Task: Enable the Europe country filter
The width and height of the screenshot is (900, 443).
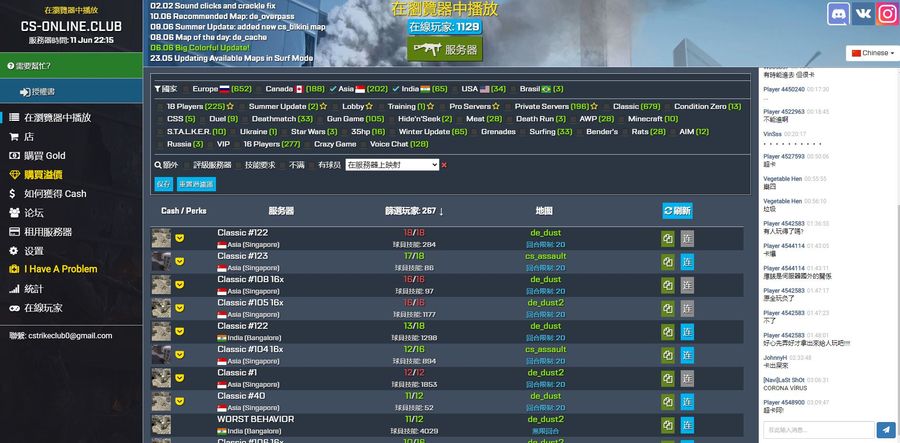Action: pyautogui.click(x=185, y=88)
